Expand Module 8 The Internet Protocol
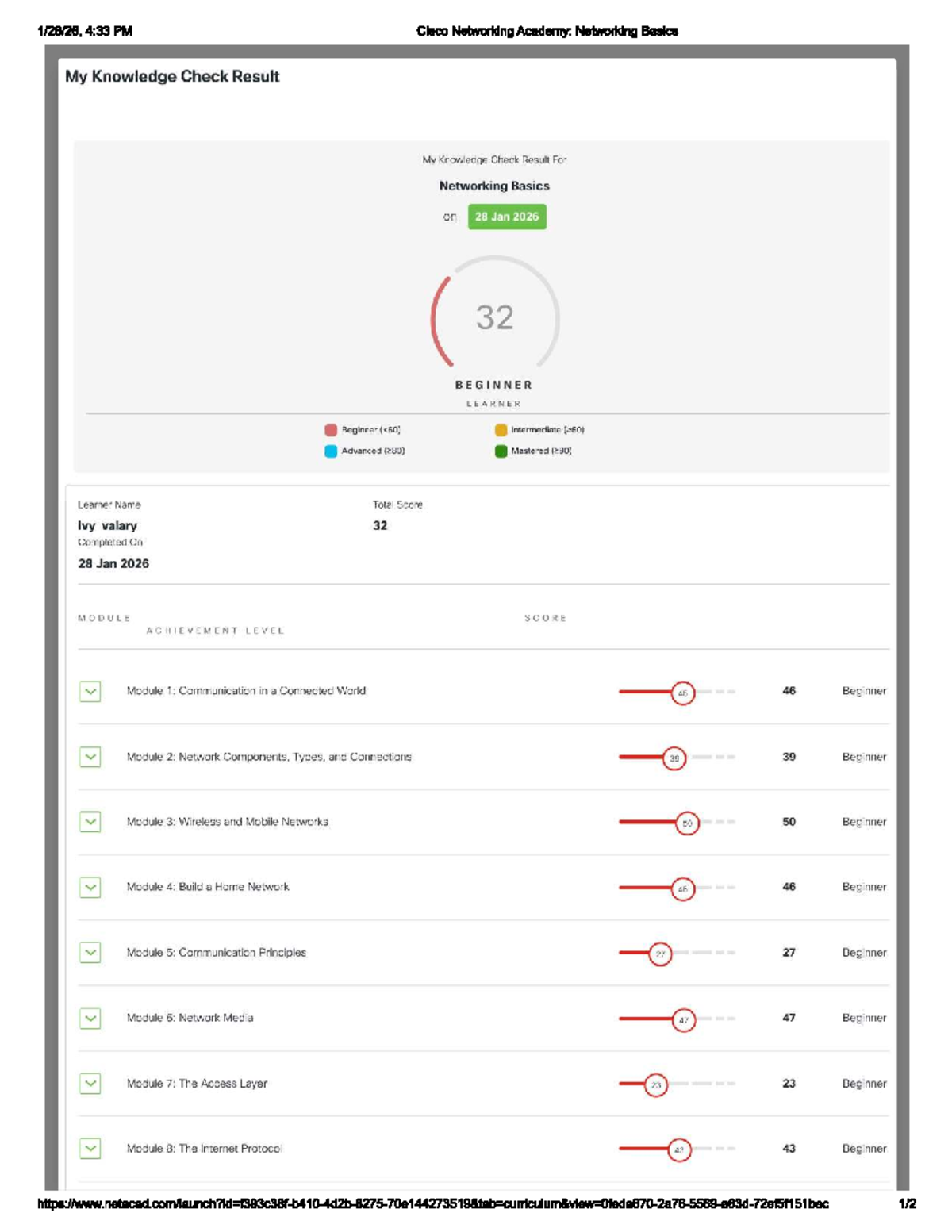 point(90,1149)
